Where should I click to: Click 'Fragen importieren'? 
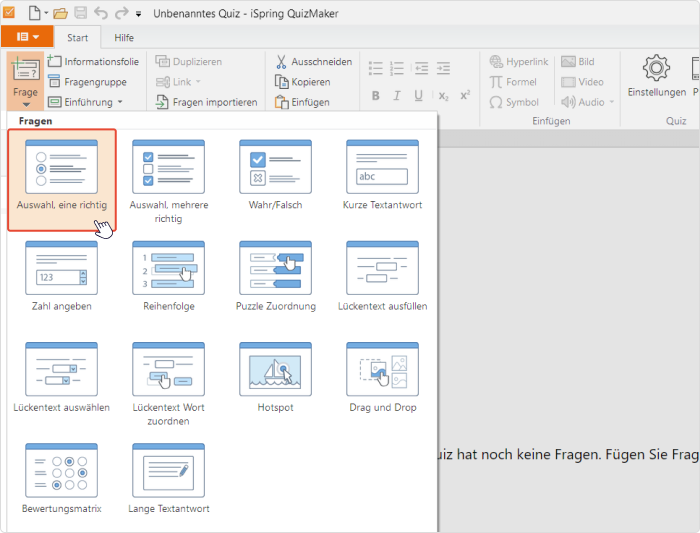[206, 102]
